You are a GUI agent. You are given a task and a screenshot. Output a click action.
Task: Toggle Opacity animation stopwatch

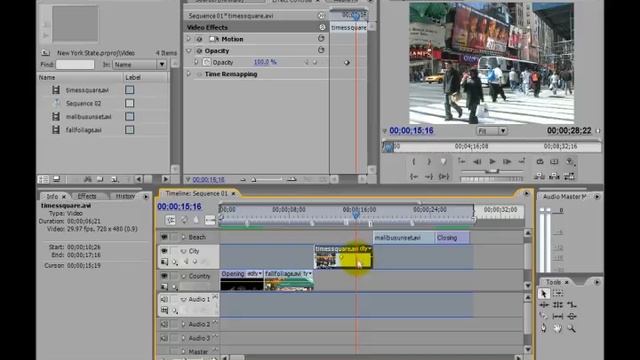click(x=207, y=62)
